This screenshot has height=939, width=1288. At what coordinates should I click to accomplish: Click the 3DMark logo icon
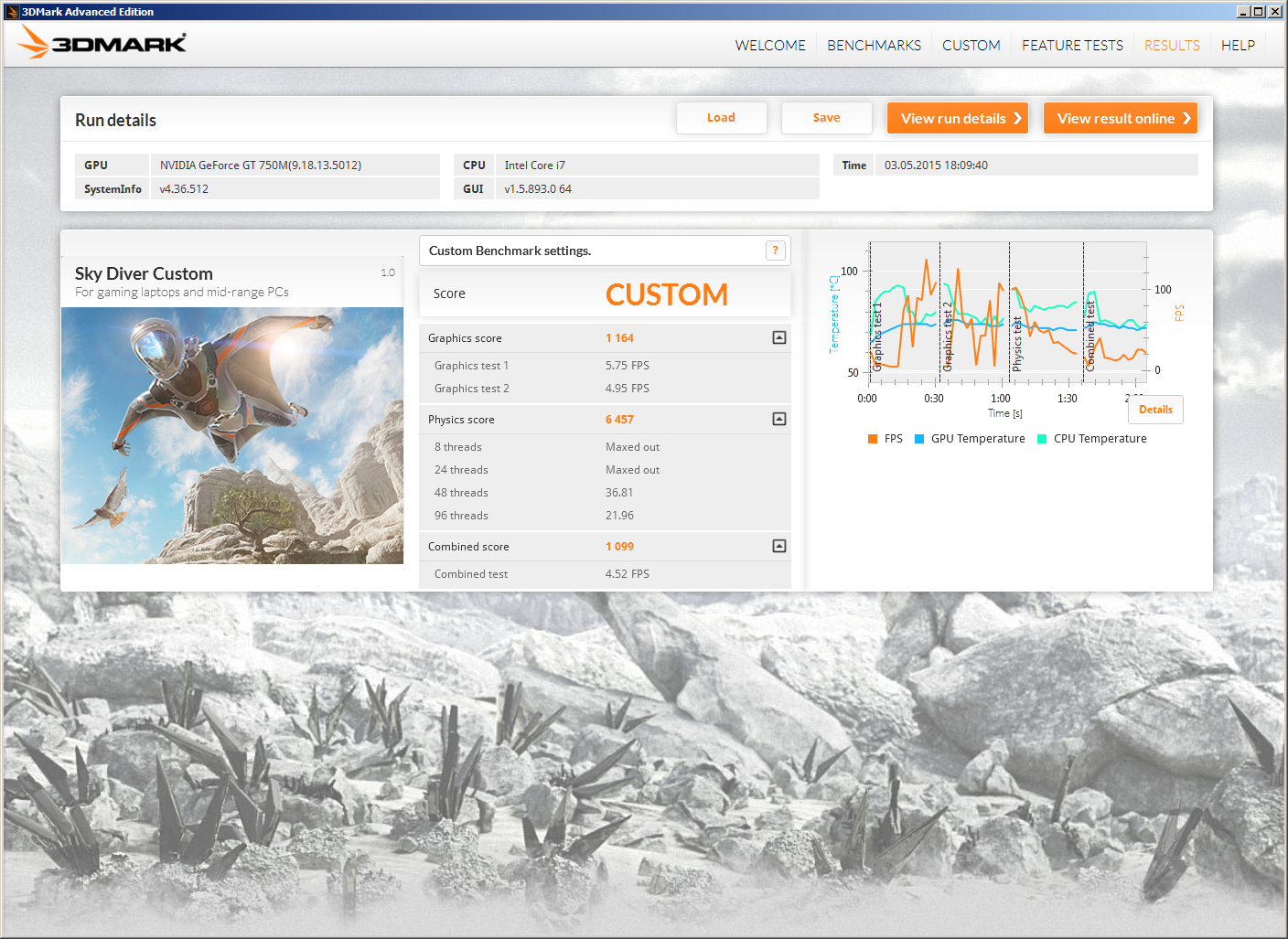(102, 42)
